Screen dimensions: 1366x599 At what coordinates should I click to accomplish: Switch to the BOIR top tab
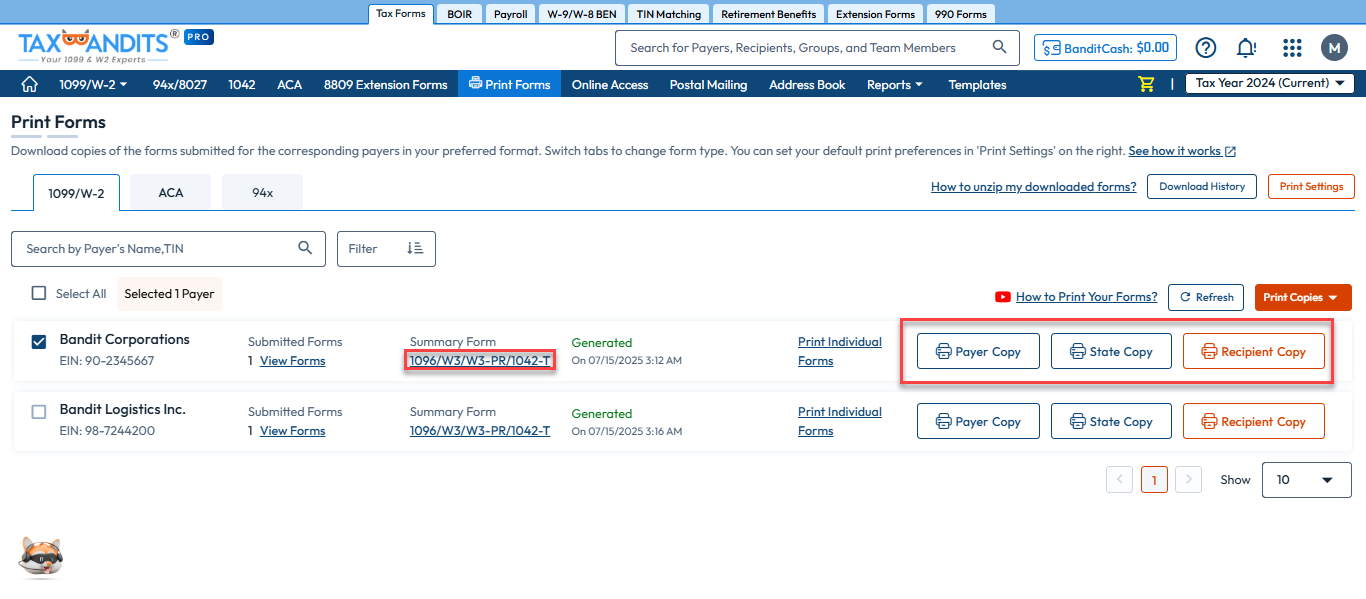tap(460, 14)
